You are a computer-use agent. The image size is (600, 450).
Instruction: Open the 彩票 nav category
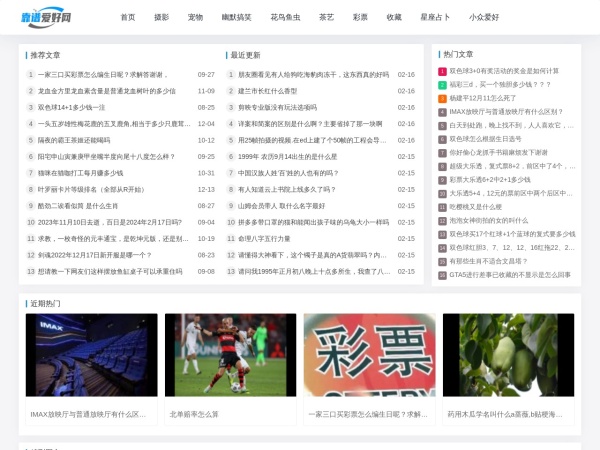(360, 17)
